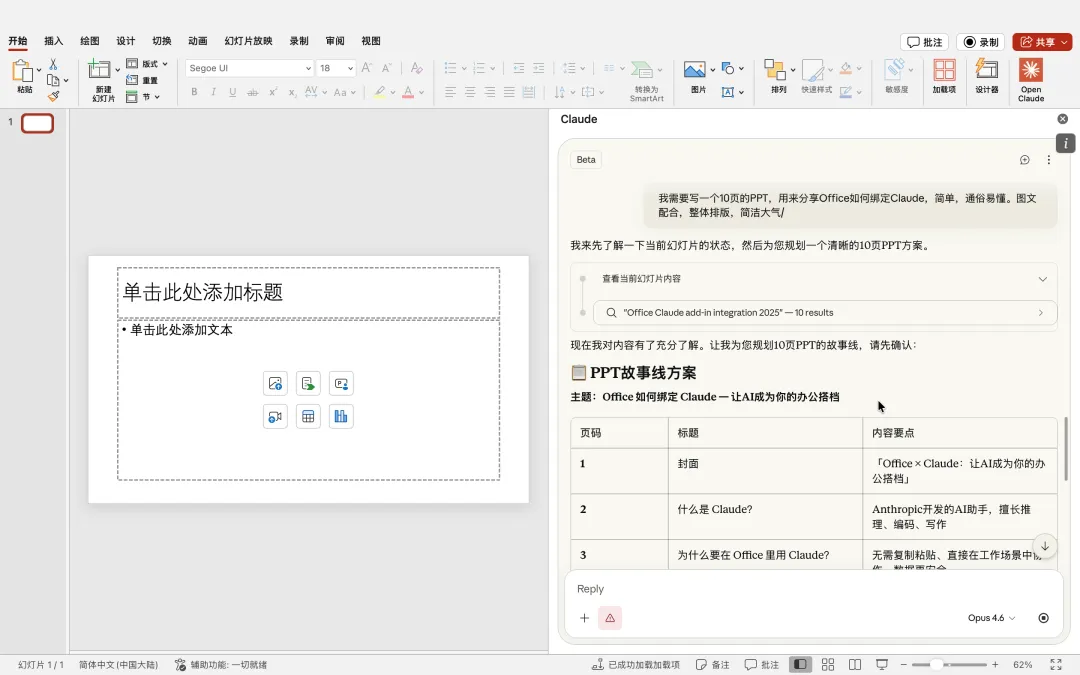Open the Segoe UI font name dropdown
1080x675 pixels.
tap(308, 68)
